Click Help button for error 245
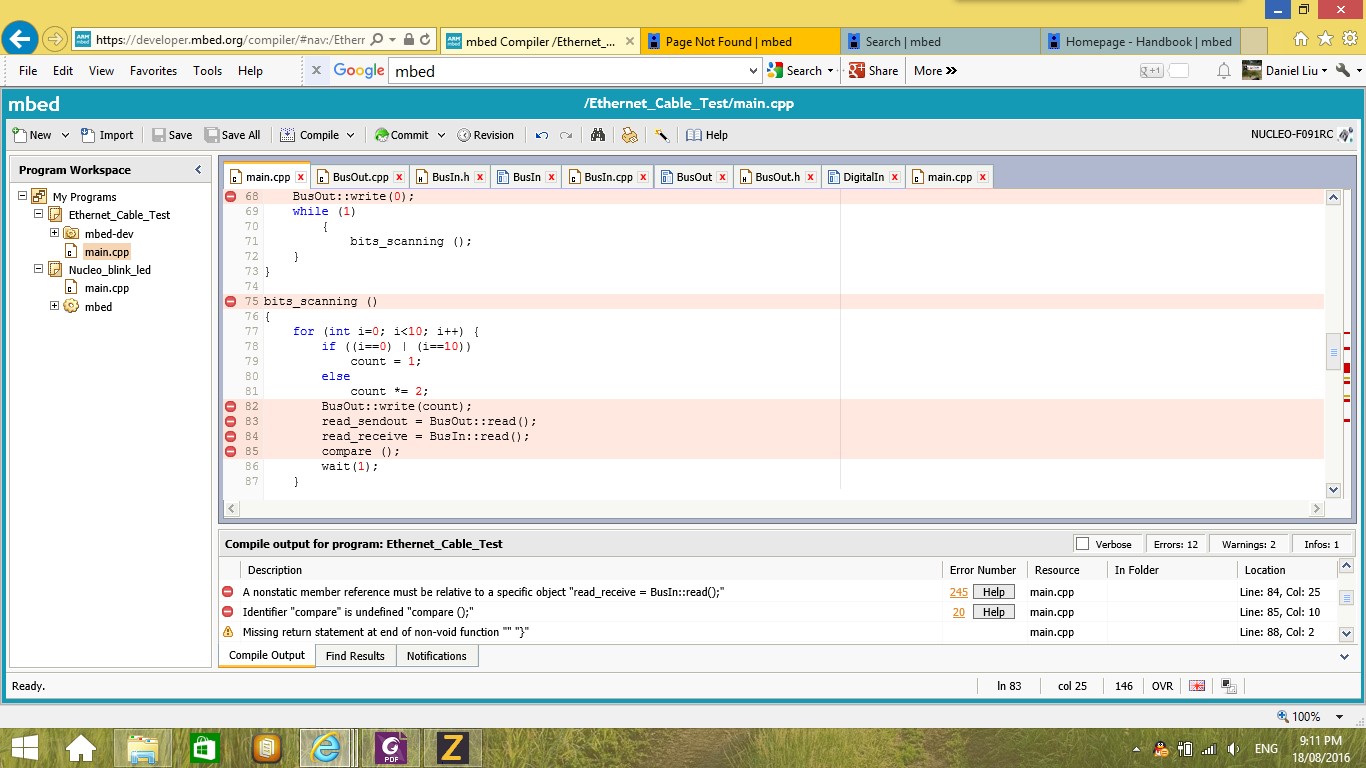1366x768 pixels. coord(993,592)
